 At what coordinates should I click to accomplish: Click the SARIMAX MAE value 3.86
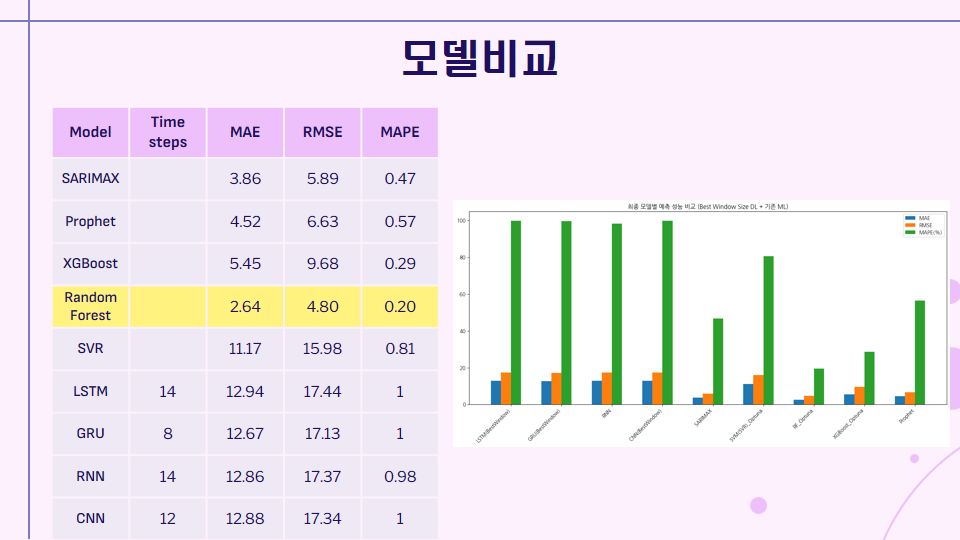[x=245, y=179]
